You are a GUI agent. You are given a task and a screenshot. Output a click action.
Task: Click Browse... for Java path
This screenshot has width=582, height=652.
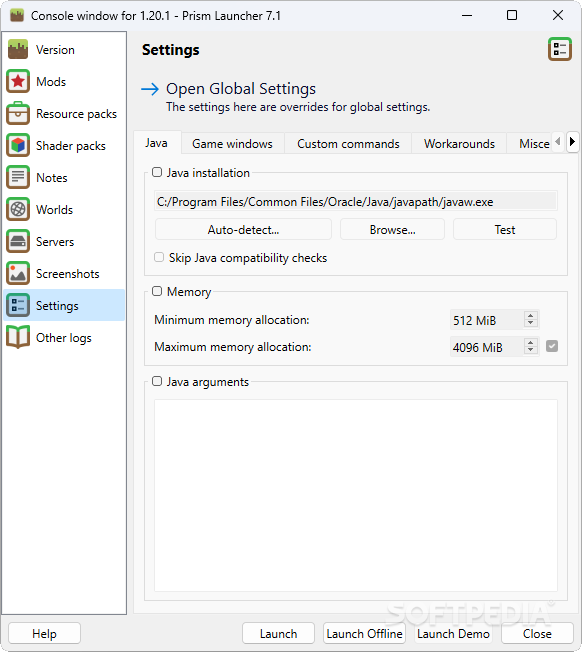pos(392,229)
